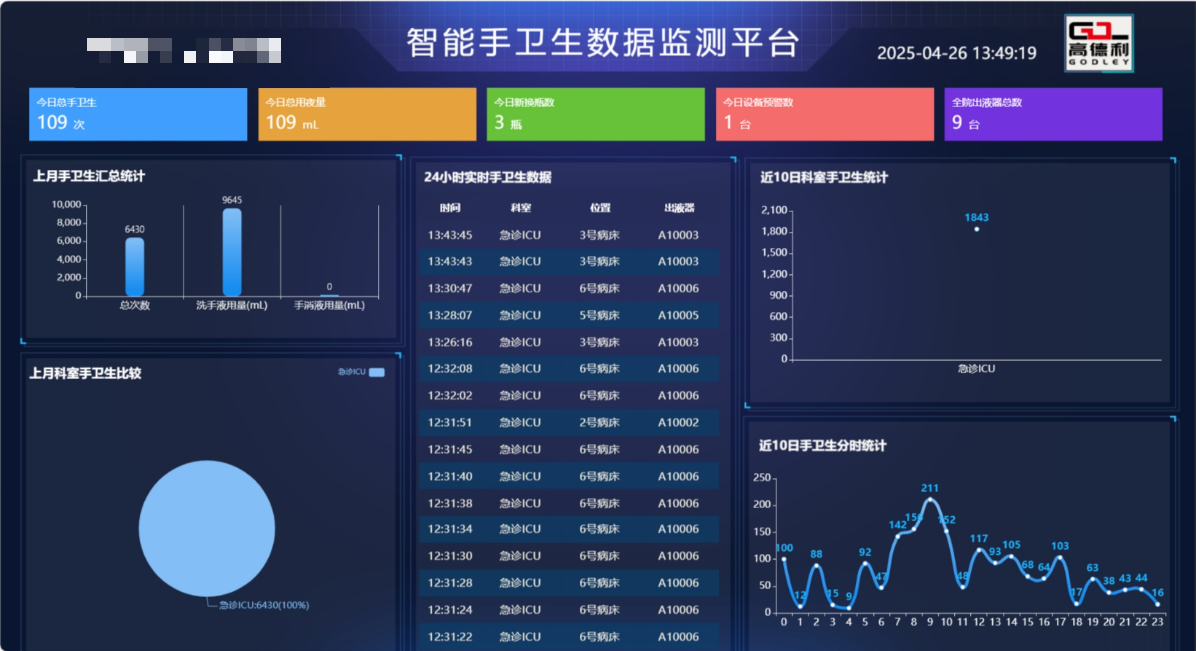Open the 今日总手卫生 109 次 card

138,114
